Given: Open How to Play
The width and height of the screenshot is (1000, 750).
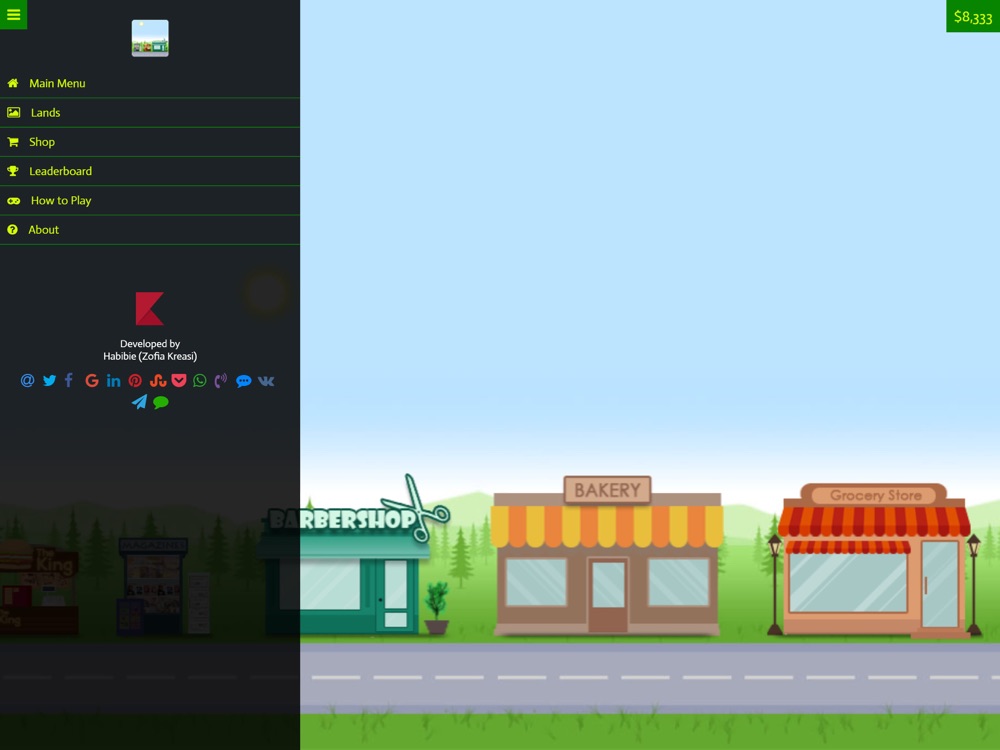Looking at the screenshot, I should pyautogui.click(x=150, y=200).
